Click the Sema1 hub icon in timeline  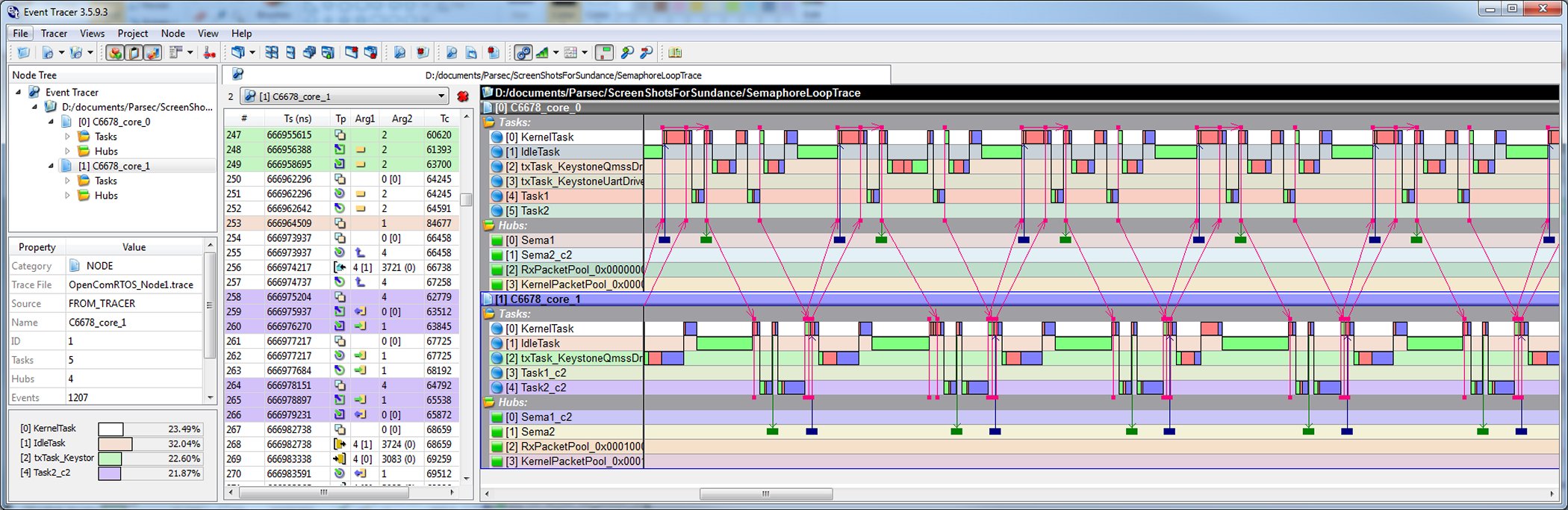point(497,240)
